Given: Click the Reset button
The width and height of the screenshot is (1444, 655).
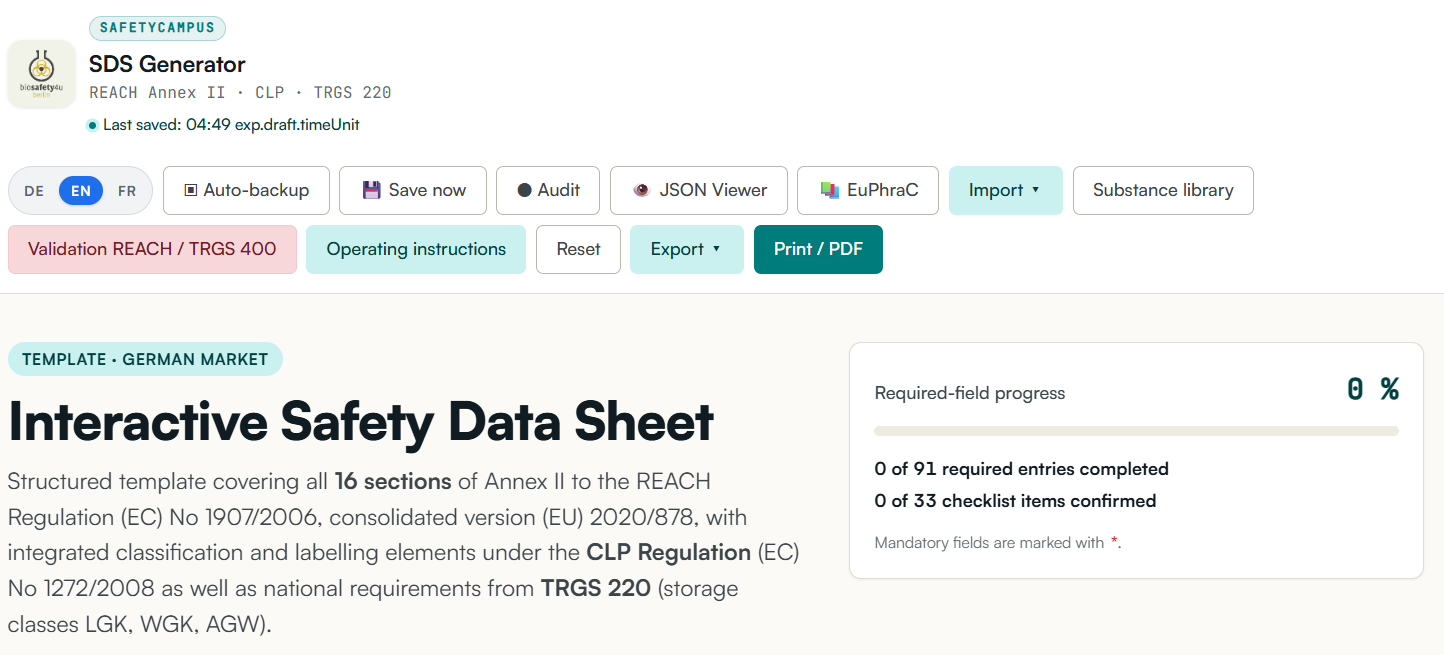Looking at the screenshot, I should pos(578,249).
